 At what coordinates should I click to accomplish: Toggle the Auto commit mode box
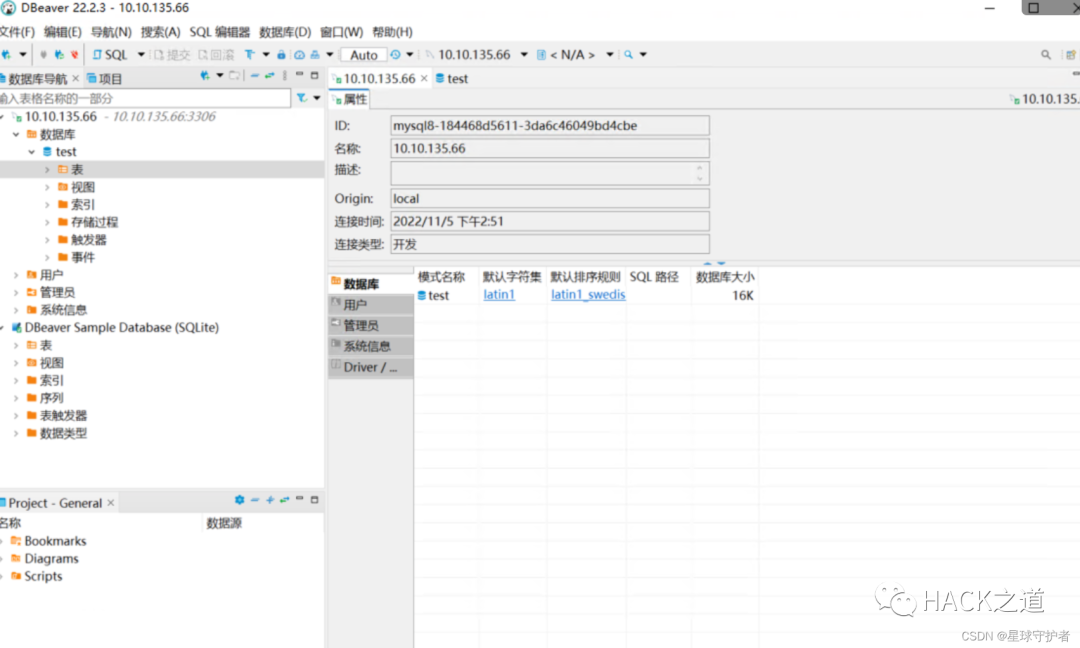click(364, 54)
